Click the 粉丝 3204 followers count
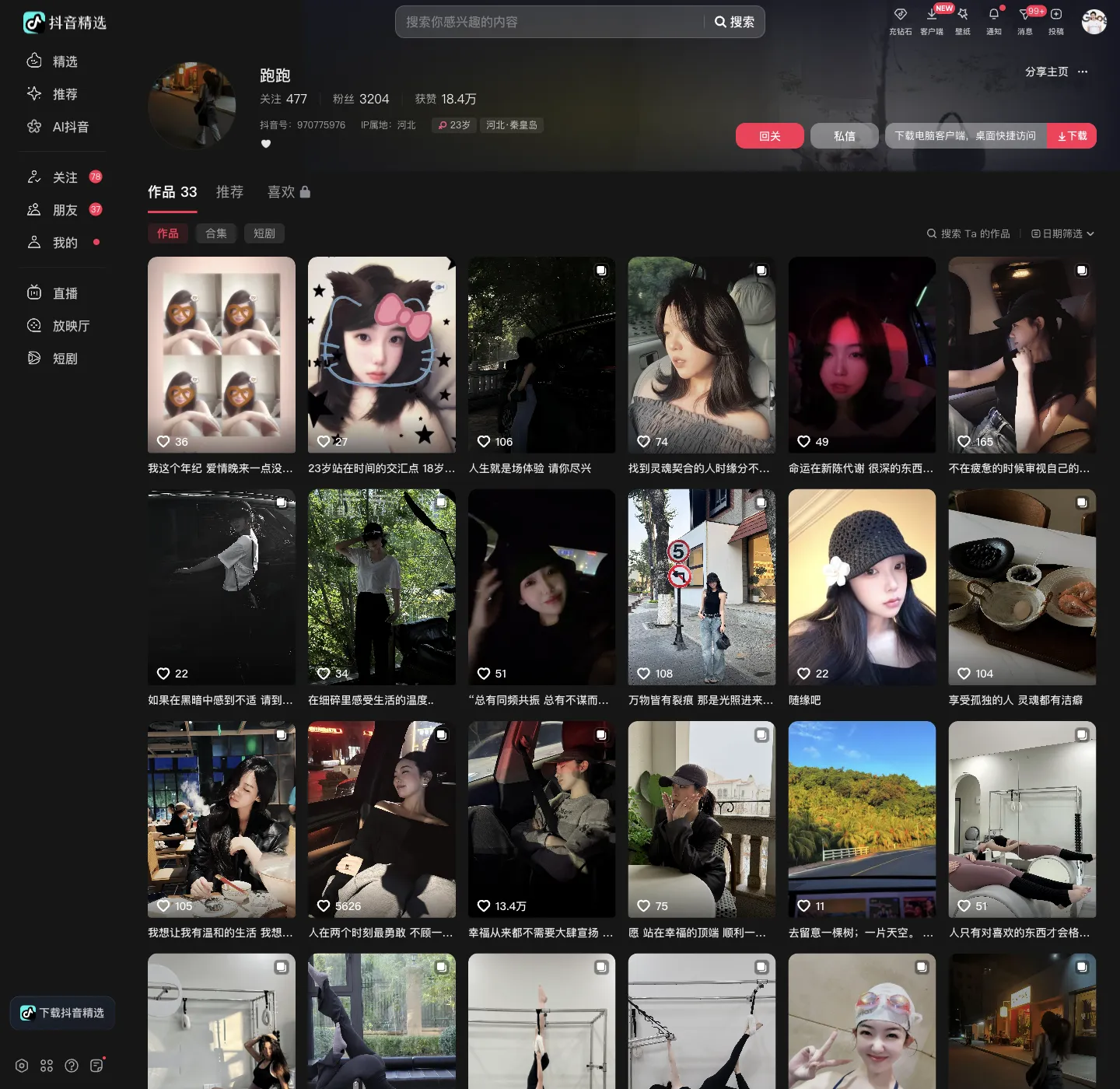1120x1089 pixels. [361, 100]
